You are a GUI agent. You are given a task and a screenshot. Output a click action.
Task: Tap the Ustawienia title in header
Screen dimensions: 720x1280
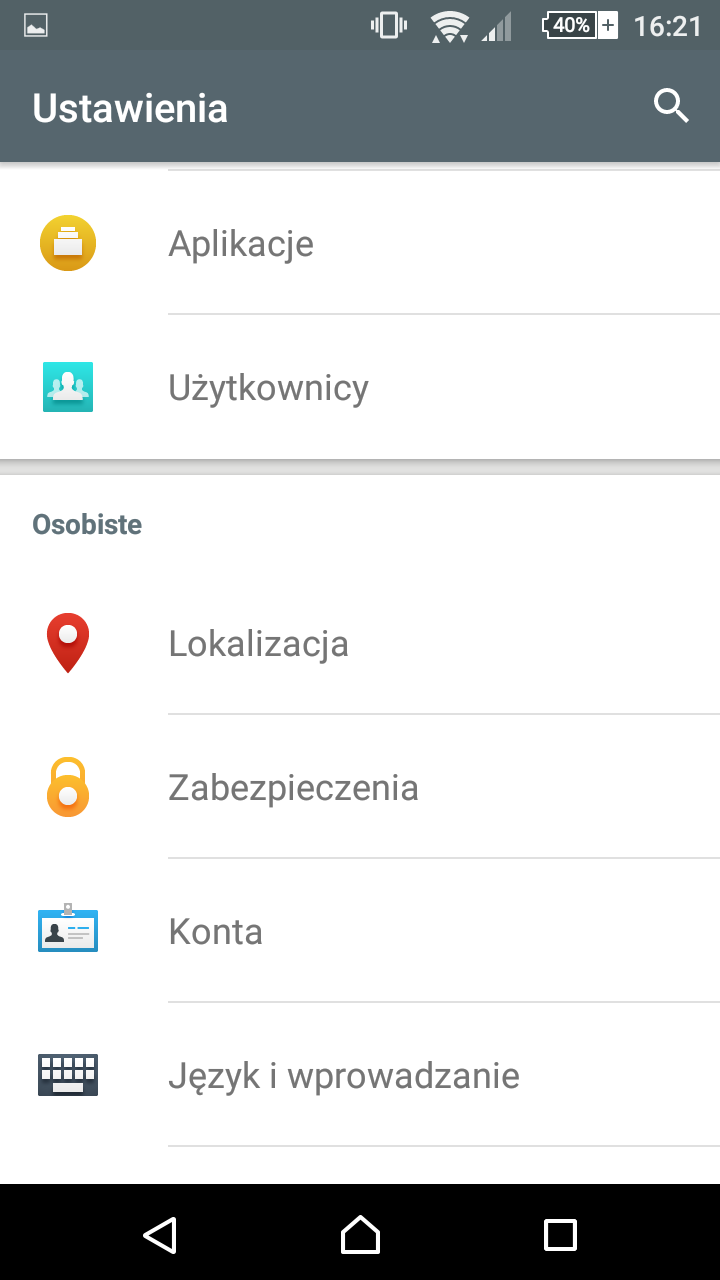pyautogui.click(x=130, y=108)
